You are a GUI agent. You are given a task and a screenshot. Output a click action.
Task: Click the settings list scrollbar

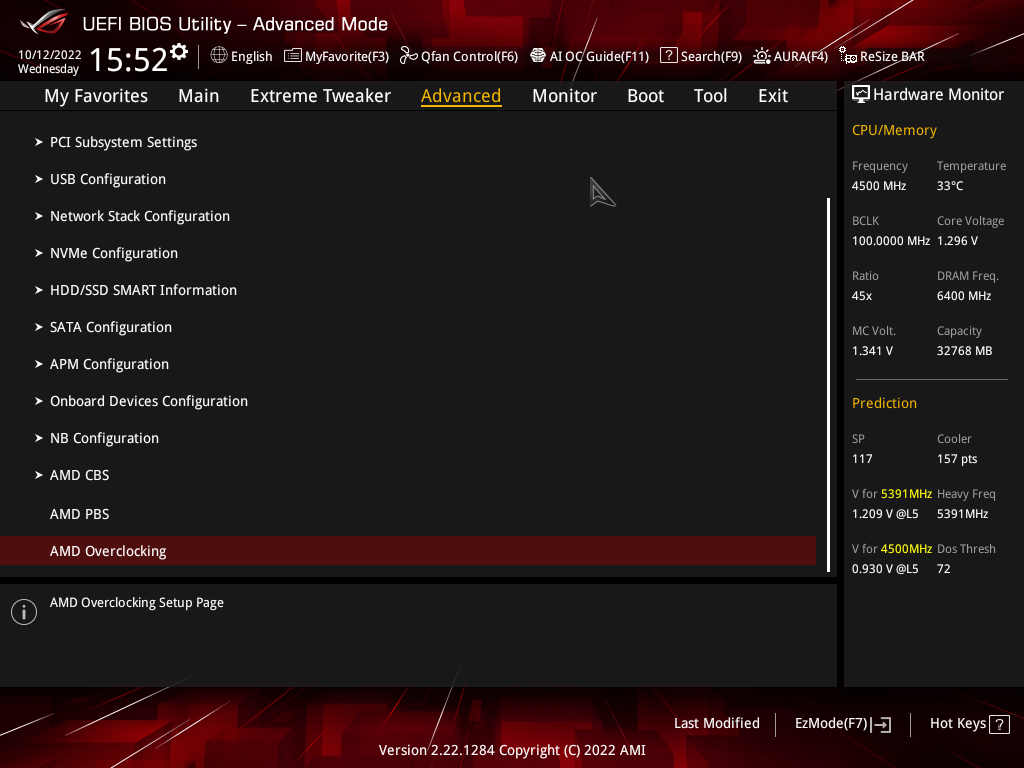pos(828,385)
